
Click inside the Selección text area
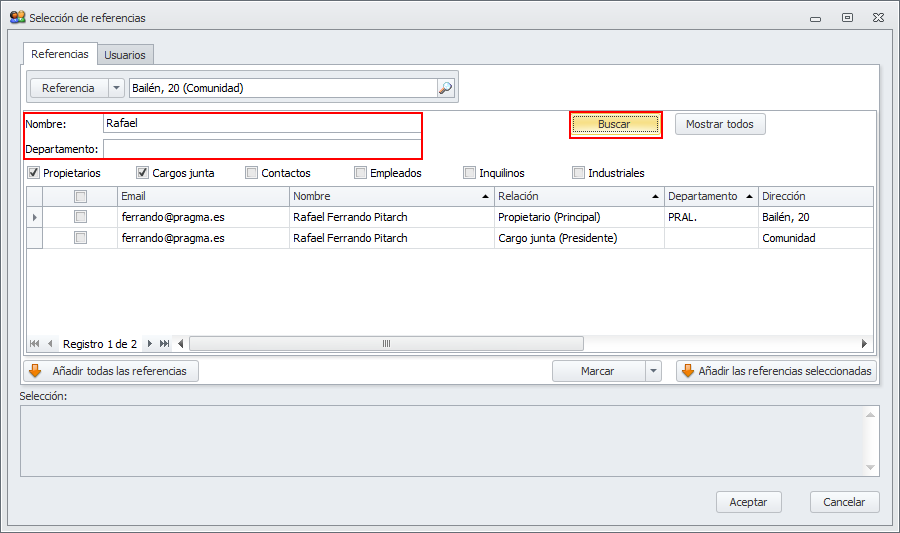click(x=442, y=441)
